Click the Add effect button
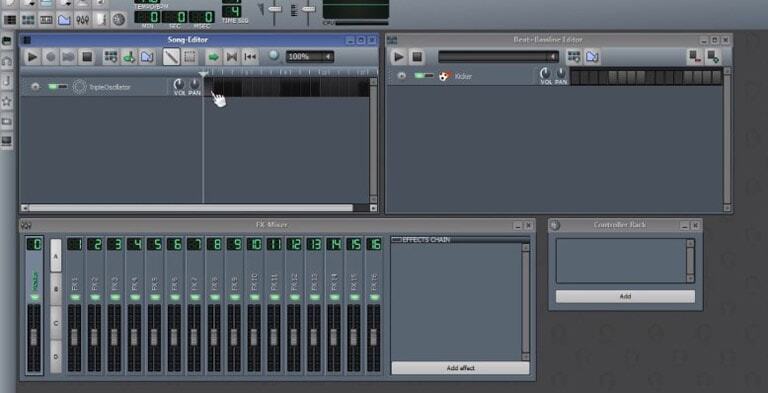 click(460, 368)
